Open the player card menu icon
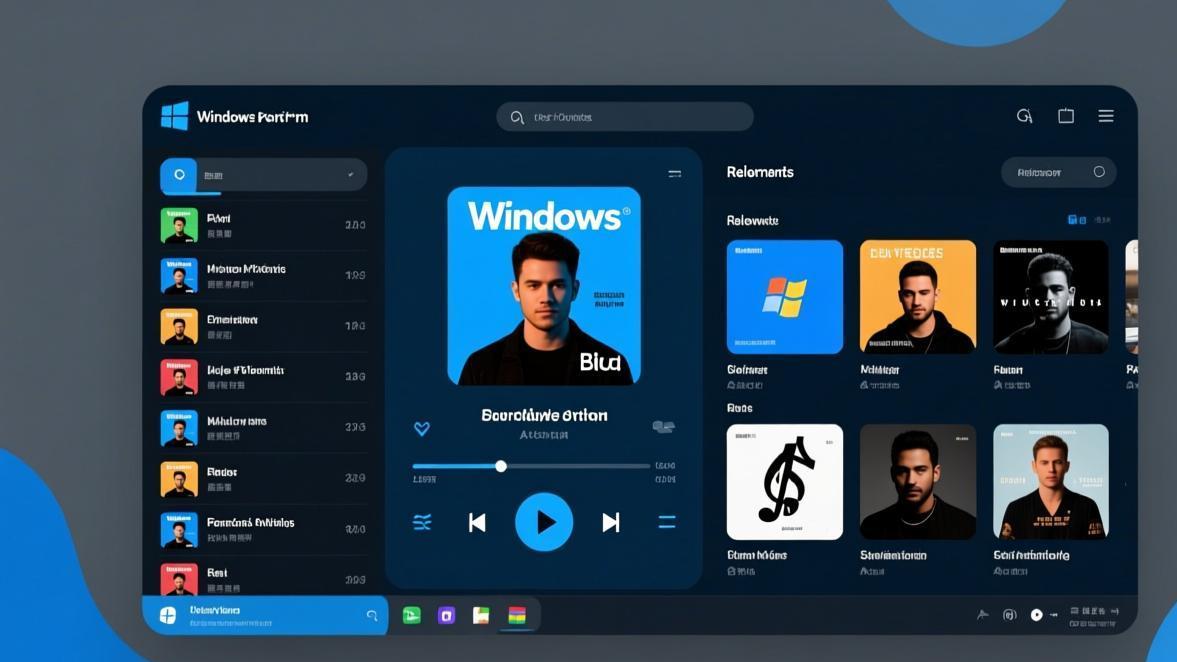Viewport: 1177px width, 662px height. [675, 174]
